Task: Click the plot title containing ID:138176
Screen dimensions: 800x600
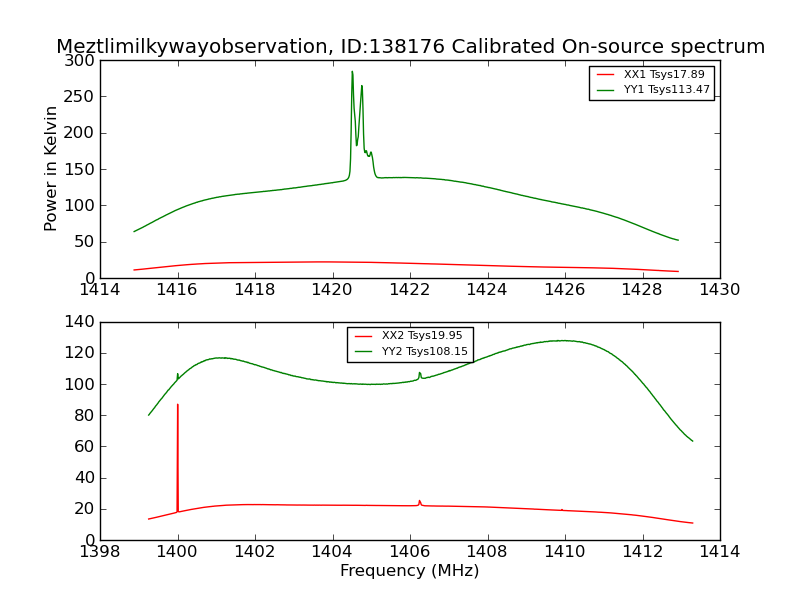Action: (410, 46)
